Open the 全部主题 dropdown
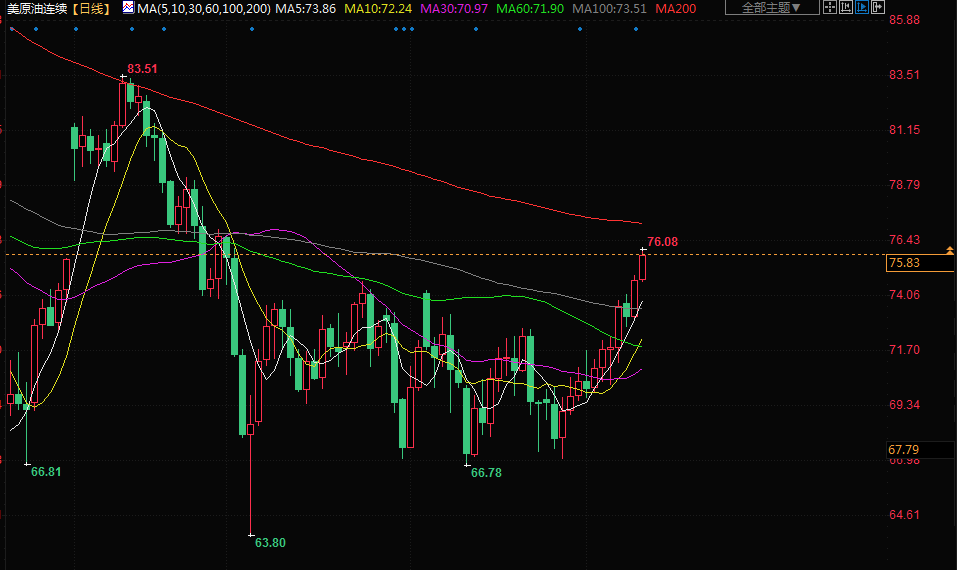Screen dimensions: 957x570 coord(771,7)
